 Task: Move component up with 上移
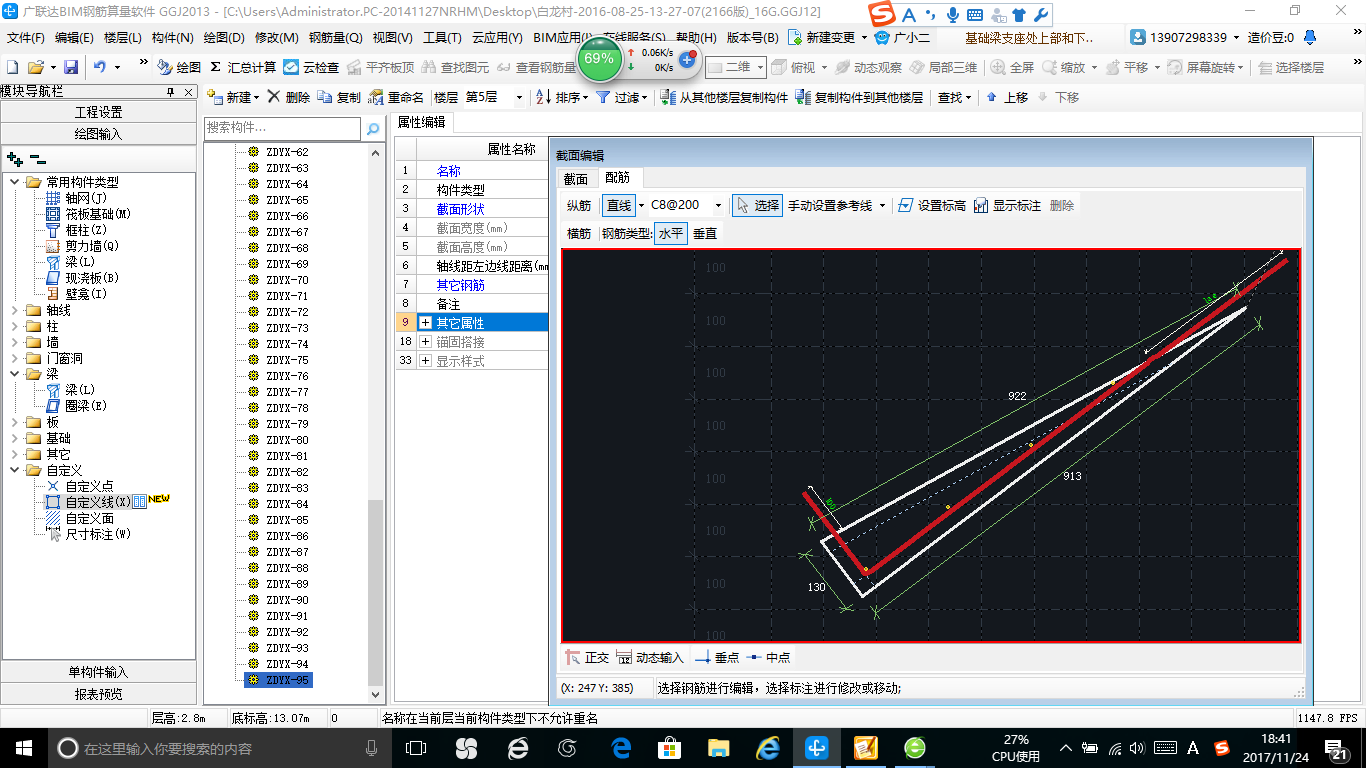click(1006, 97)
